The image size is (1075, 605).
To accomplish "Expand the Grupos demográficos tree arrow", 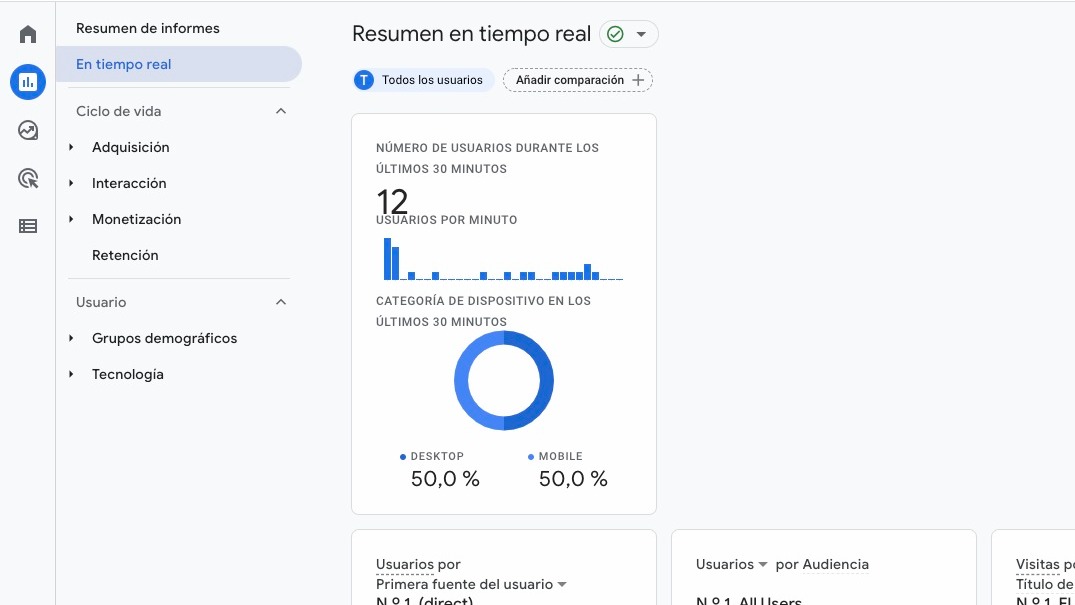I will pyautogui.click(x=71, y=338).
